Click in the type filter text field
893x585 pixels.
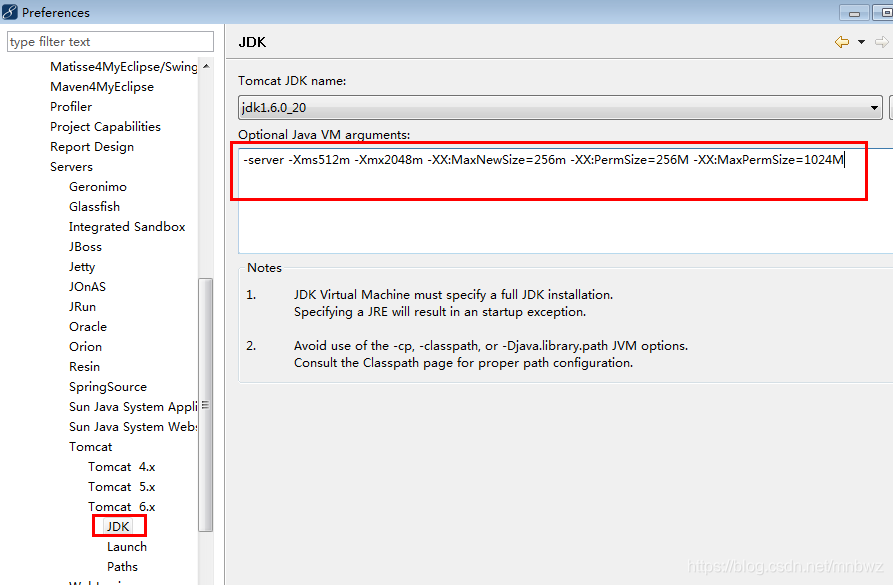coord(110,42)
